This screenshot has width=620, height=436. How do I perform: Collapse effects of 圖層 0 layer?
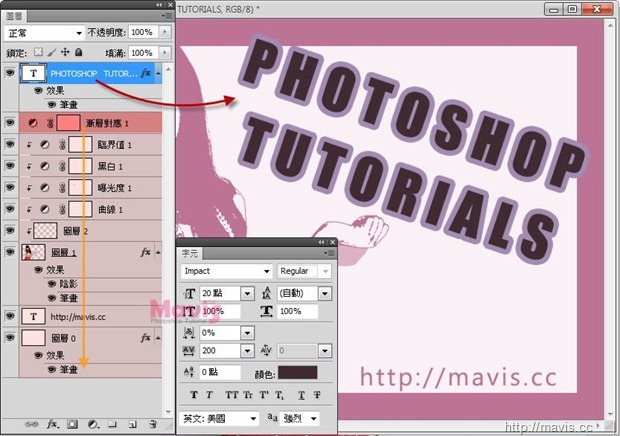pos(158,338)
